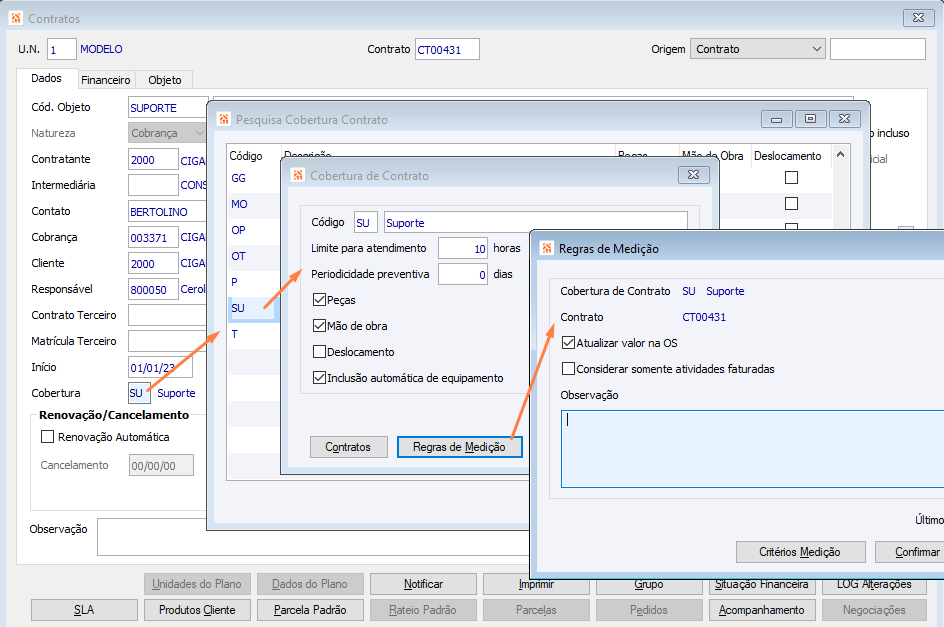Select the GG code row
Viewport: 944px width, 627px height.
pyautogui.click(x=253, y=178)
